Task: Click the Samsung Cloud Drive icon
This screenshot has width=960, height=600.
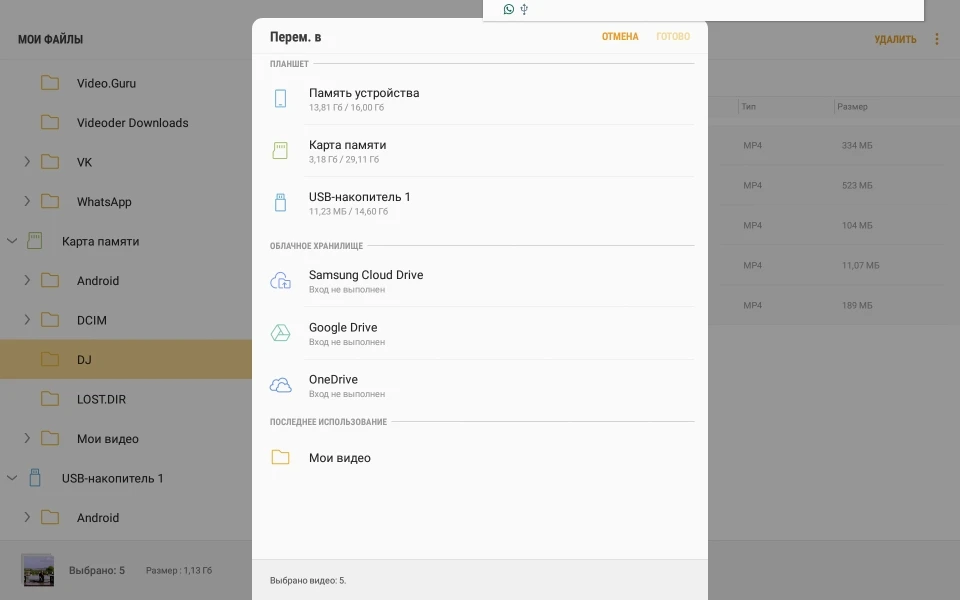Action: tap(280, 281)
